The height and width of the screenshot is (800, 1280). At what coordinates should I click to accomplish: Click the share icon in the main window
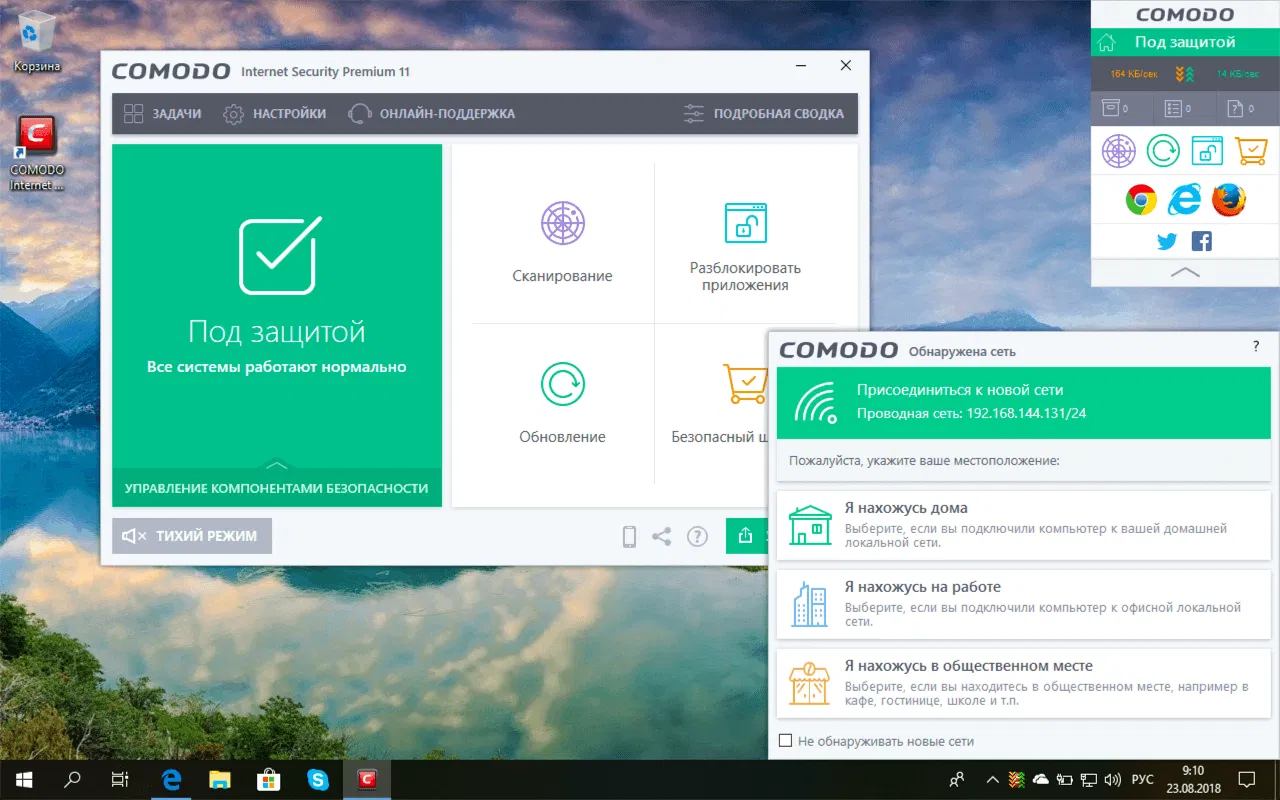coord(662,536)
